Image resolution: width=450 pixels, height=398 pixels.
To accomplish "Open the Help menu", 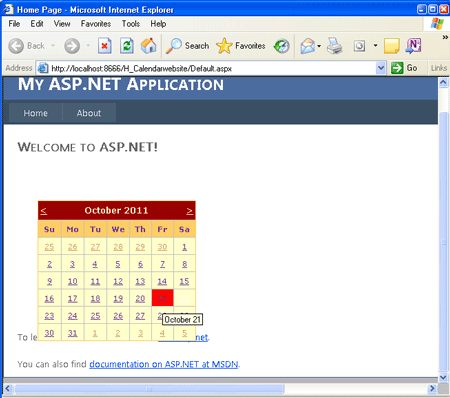I will [158, 24].
